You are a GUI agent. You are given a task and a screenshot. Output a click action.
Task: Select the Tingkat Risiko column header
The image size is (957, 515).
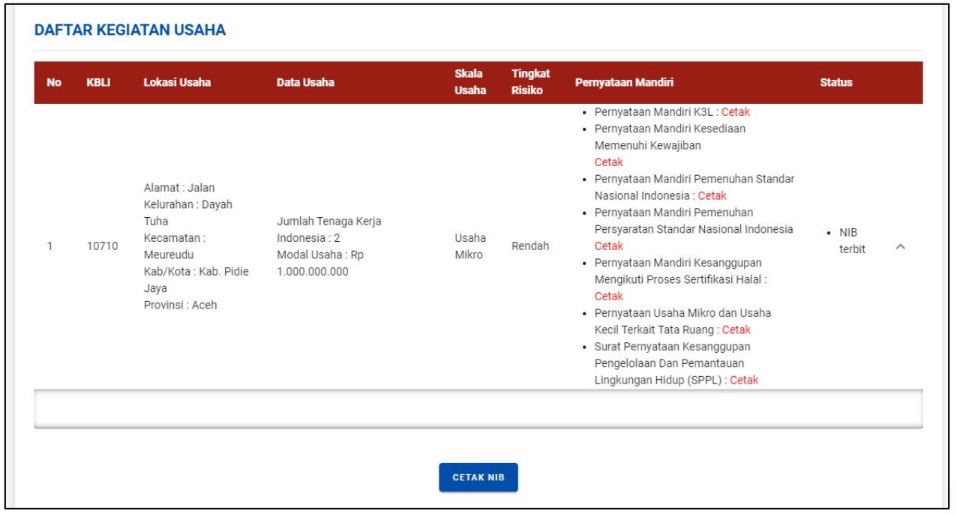(x=530, y=83)
